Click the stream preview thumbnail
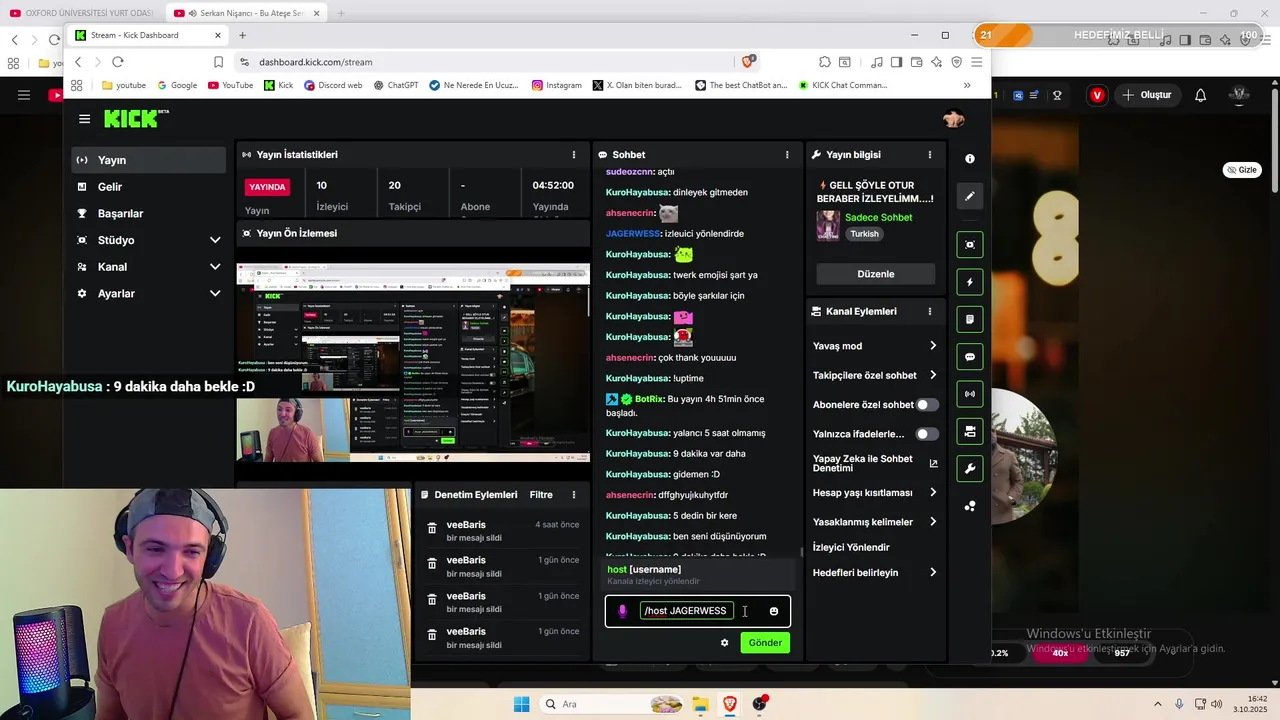This screenshot has width=1280, height=720. click(x=413, y=363)
